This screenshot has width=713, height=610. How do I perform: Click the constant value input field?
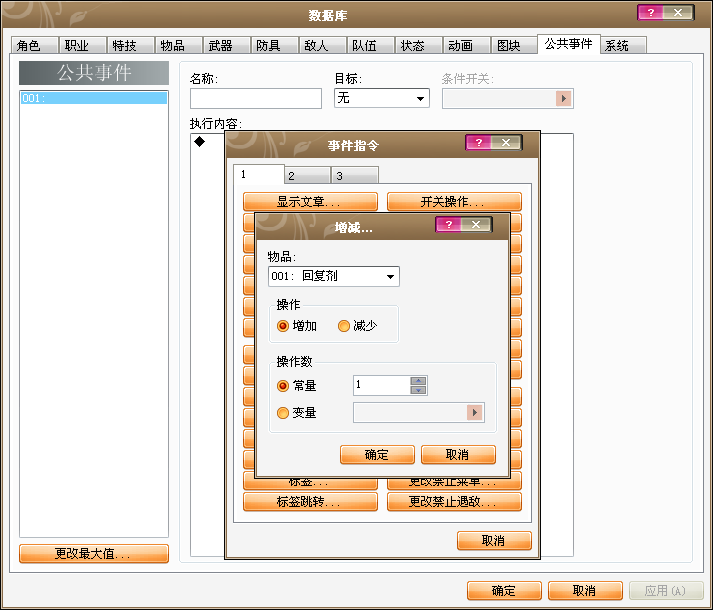382,385
